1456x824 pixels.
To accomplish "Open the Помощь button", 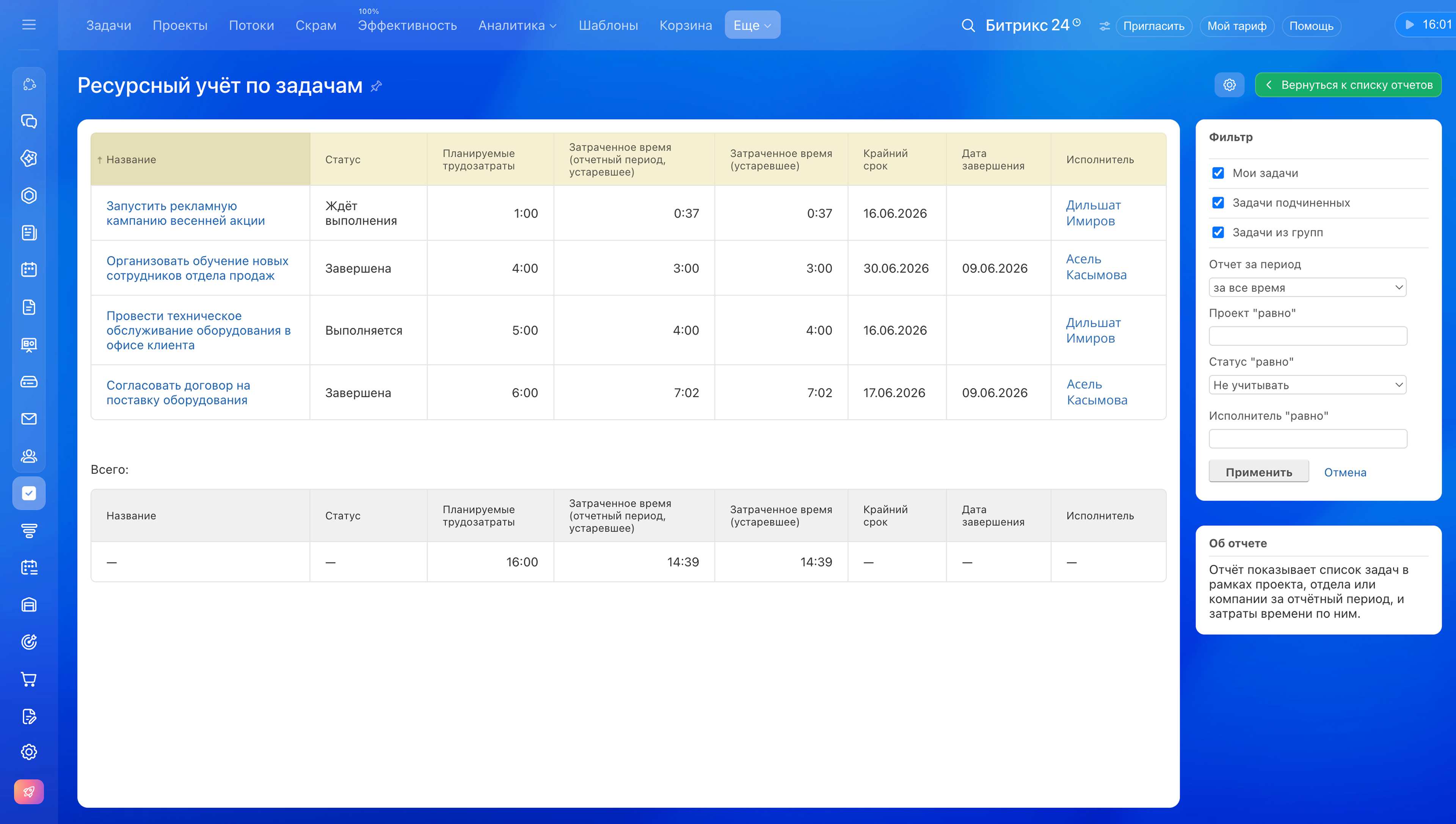I will [x=1311, y=26].
